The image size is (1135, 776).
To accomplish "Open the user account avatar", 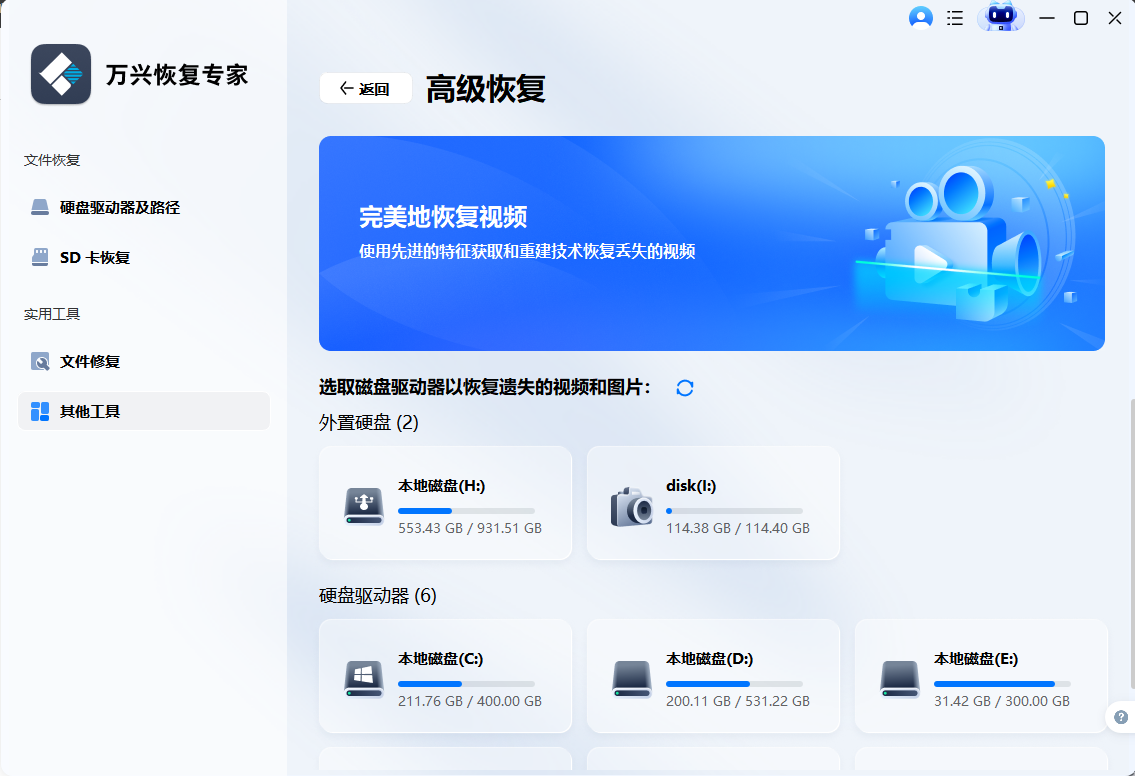I will coord(920,17).
